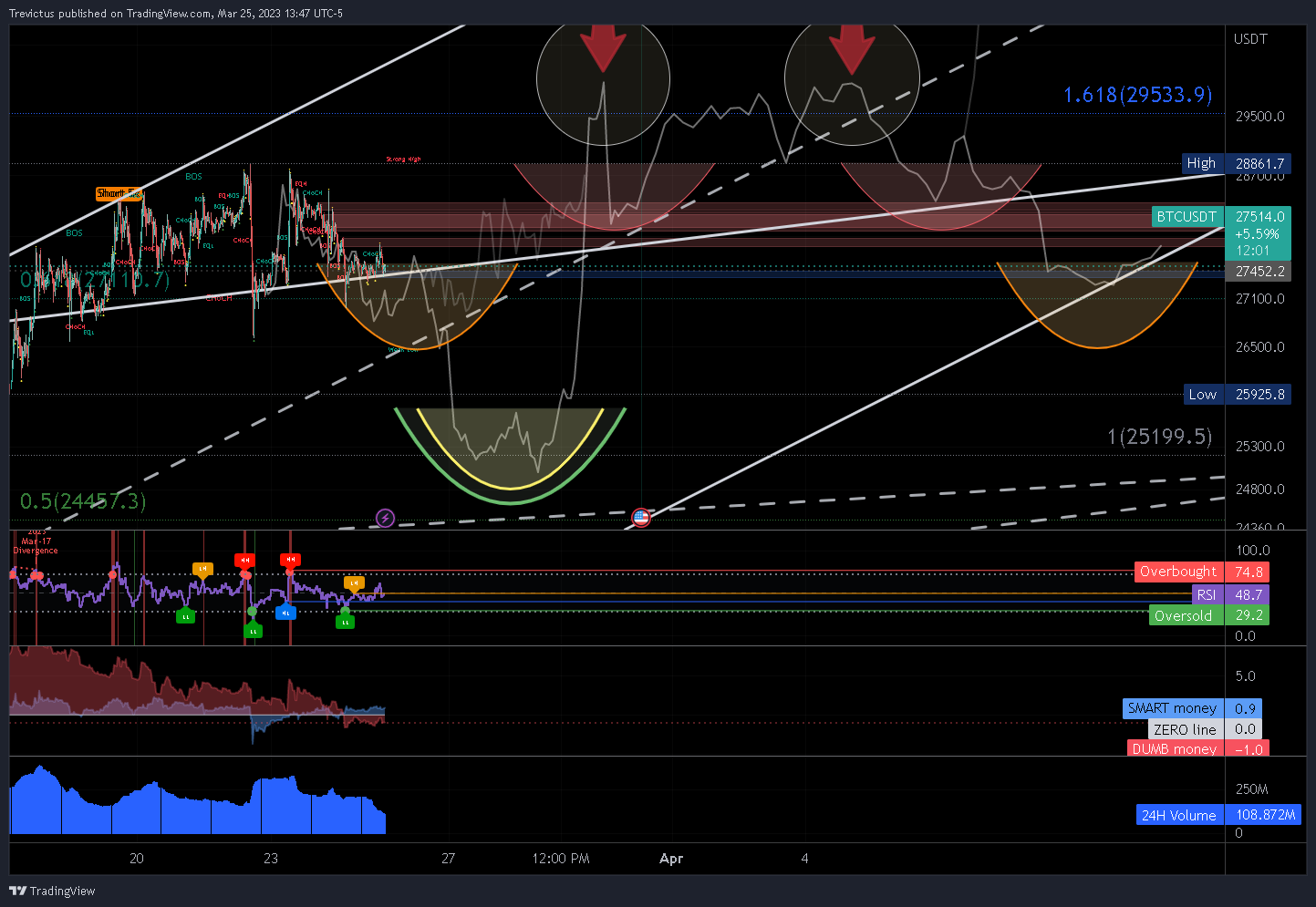1316x907 pixels.
Task: Click the 27 date label on time axis
Action: point(448,859)
